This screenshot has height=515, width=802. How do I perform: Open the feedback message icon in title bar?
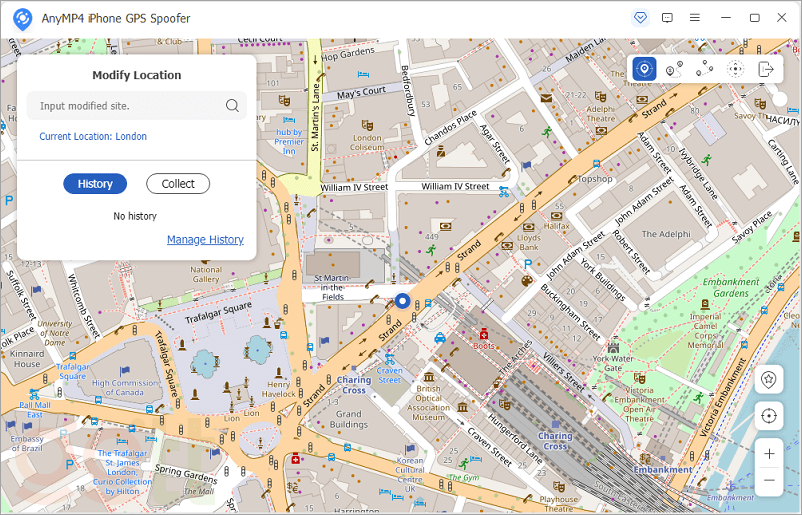(667, 18)
